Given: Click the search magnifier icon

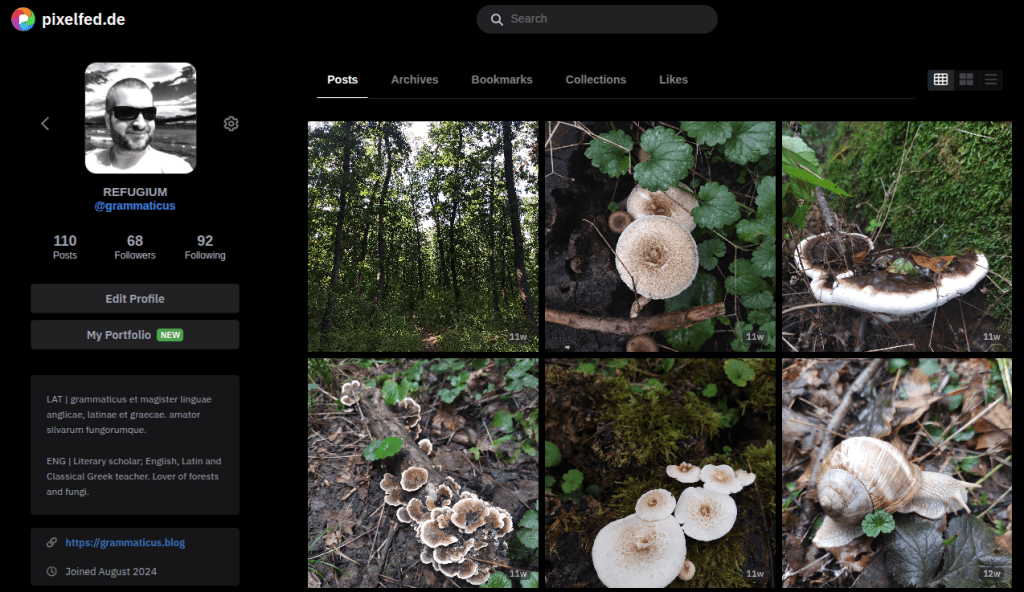Looking at the screenshot, I should coord(497,19).
